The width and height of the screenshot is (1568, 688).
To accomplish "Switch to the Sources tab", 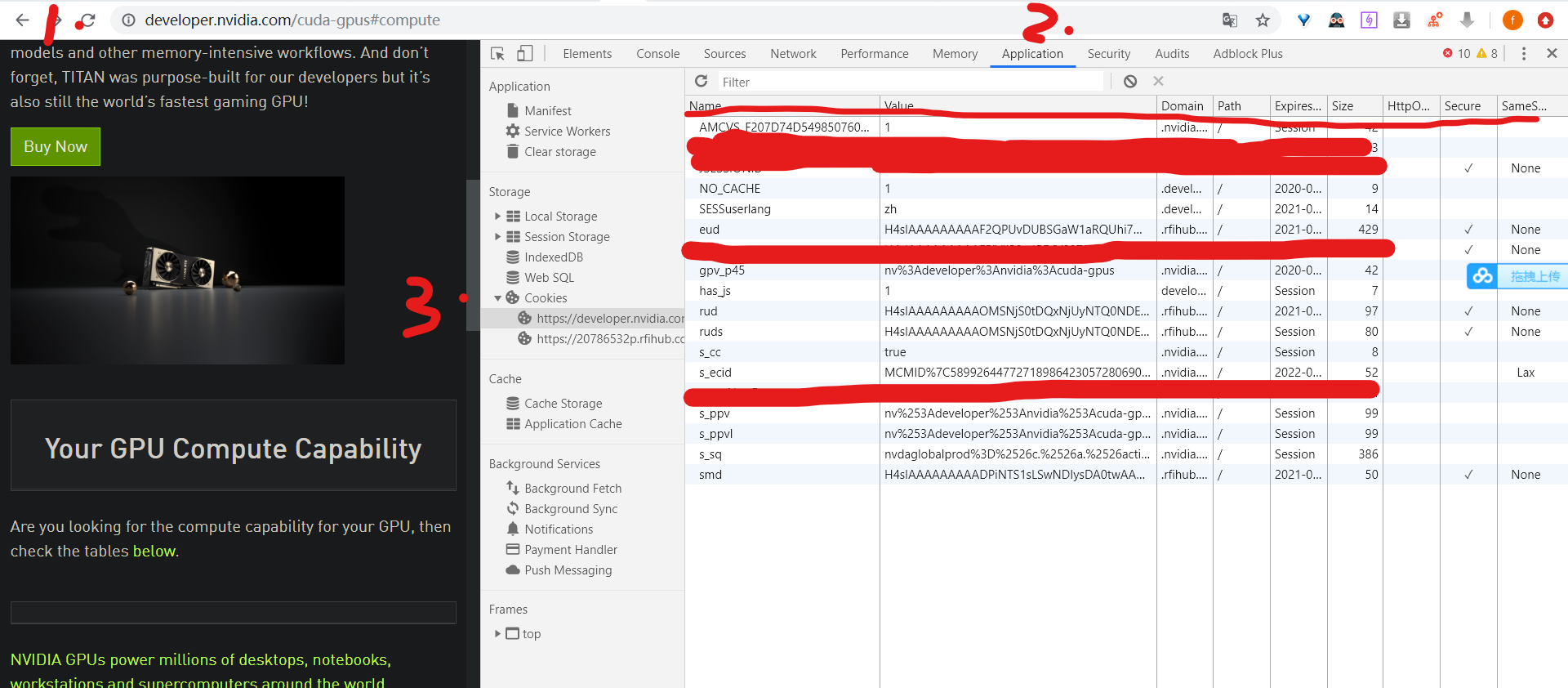I will click(x=724, y=54).
